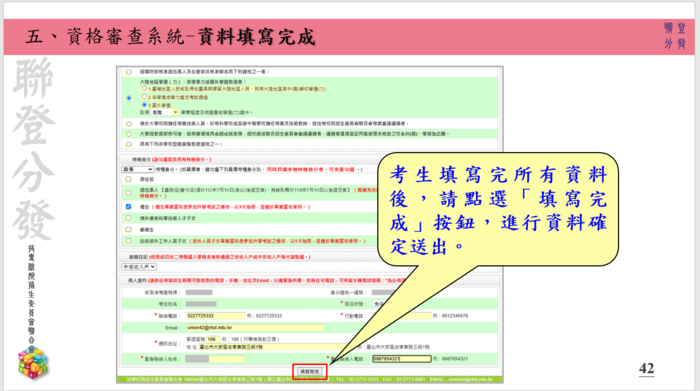Click the 行動電話 input field

pyautogui.click(x=402, y=316)
